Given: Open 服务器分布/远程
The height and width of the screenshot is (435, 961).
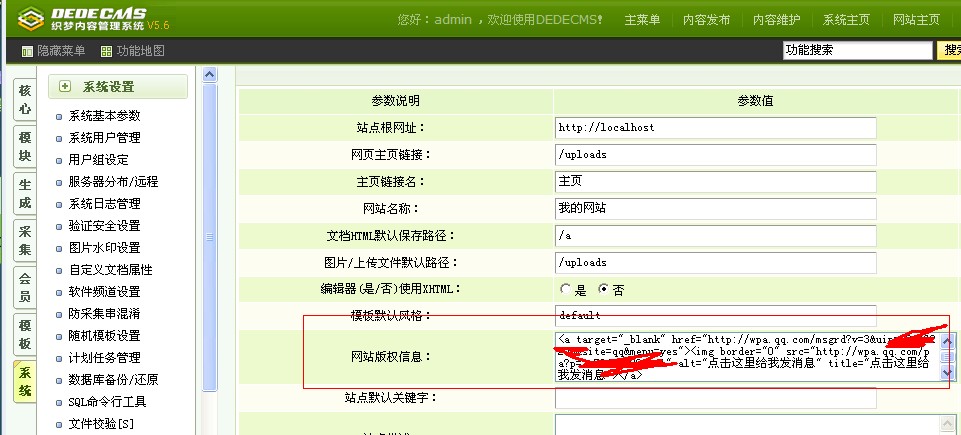Looking at the screenshot, I should click(x=113, y=182).
